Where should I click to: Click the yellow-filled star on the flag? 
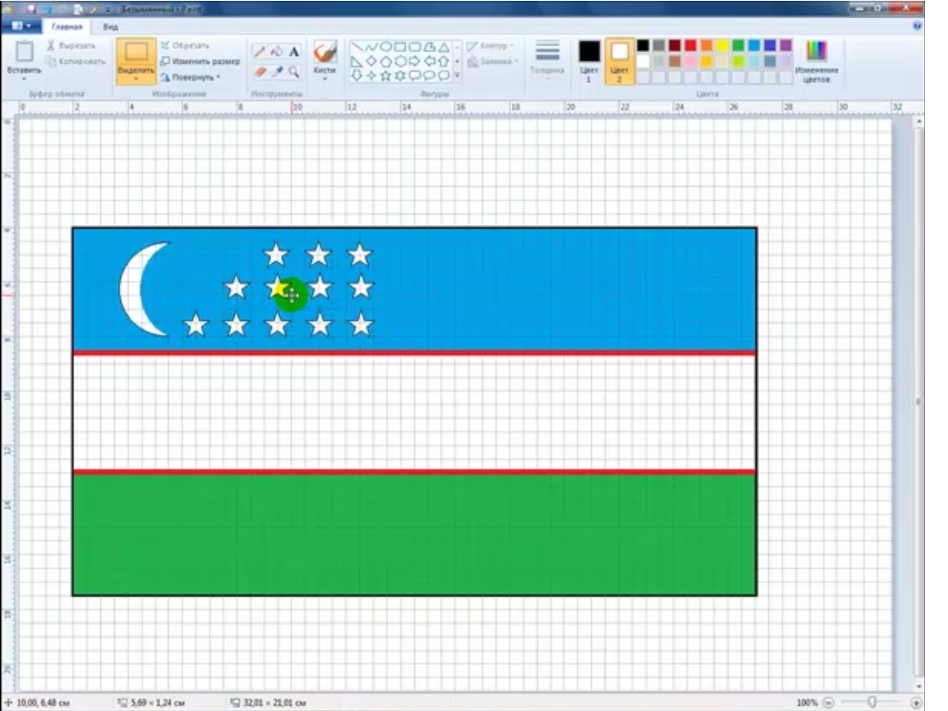278,288
